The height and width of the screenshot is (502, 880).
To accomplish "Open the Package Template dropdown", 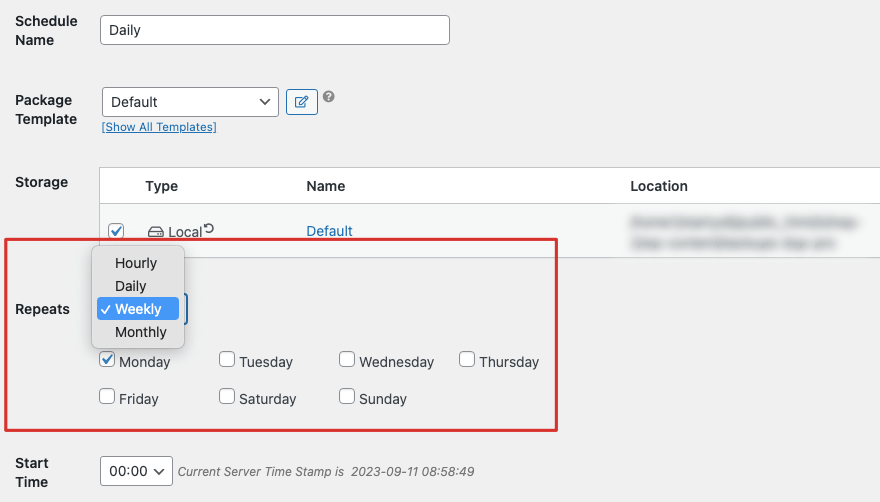I will (x=190, y=102).
